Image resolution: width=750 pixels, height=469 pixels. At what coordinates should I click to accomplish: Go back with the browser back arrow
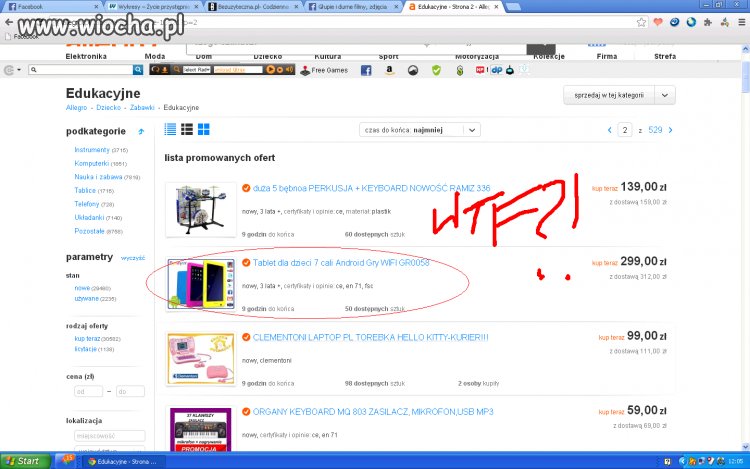[9, 22]
